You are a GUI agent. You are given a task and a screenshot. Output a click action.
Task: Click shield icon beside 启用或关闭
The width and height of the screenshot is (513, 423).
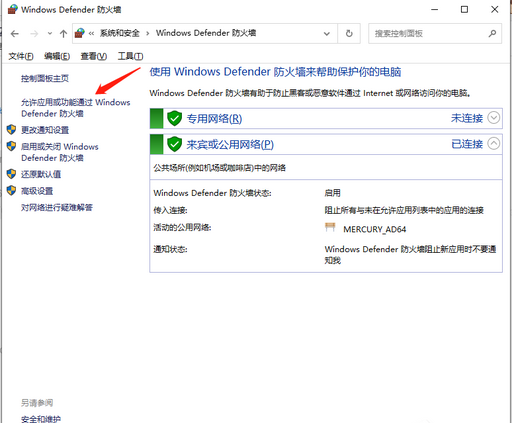[12, 146]
